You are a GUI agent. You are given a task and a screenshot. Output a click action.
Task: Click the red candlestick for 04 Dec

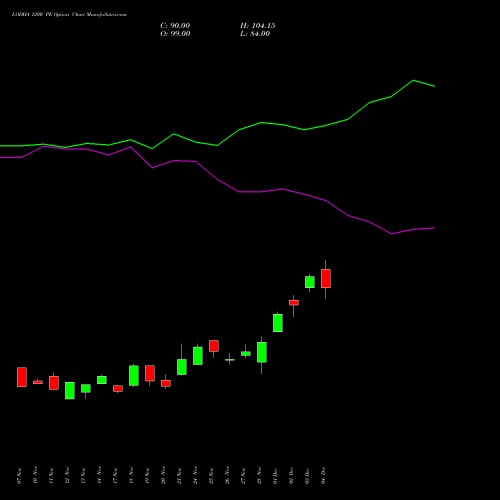tap(326, 279)
